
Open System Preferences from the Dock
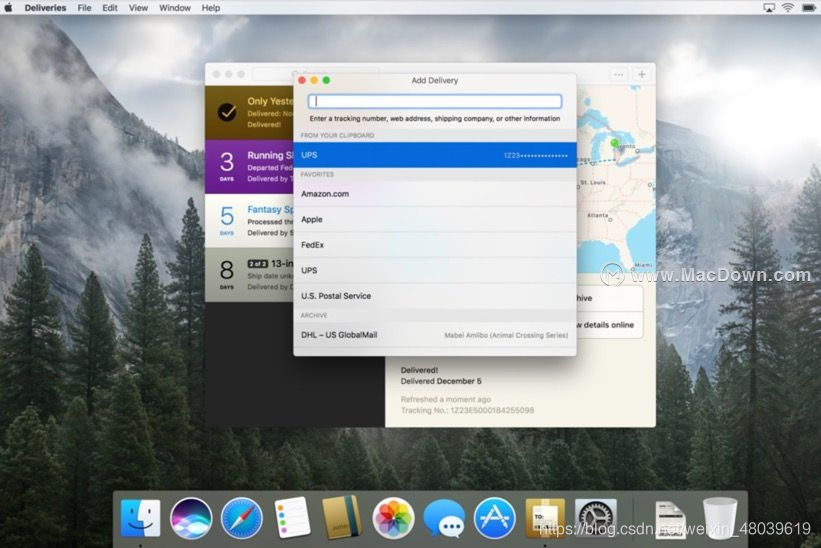pos(596,518)
